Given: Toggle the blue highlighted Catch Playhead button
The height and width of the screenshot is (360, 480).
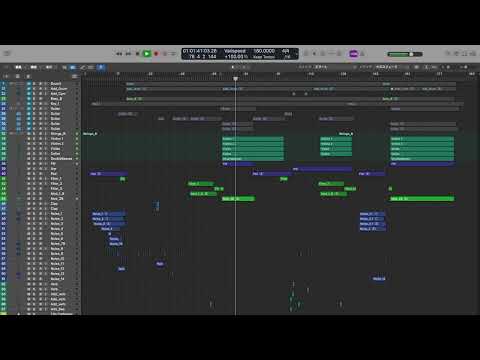Looking at the screenshot, I should point(101,67).
